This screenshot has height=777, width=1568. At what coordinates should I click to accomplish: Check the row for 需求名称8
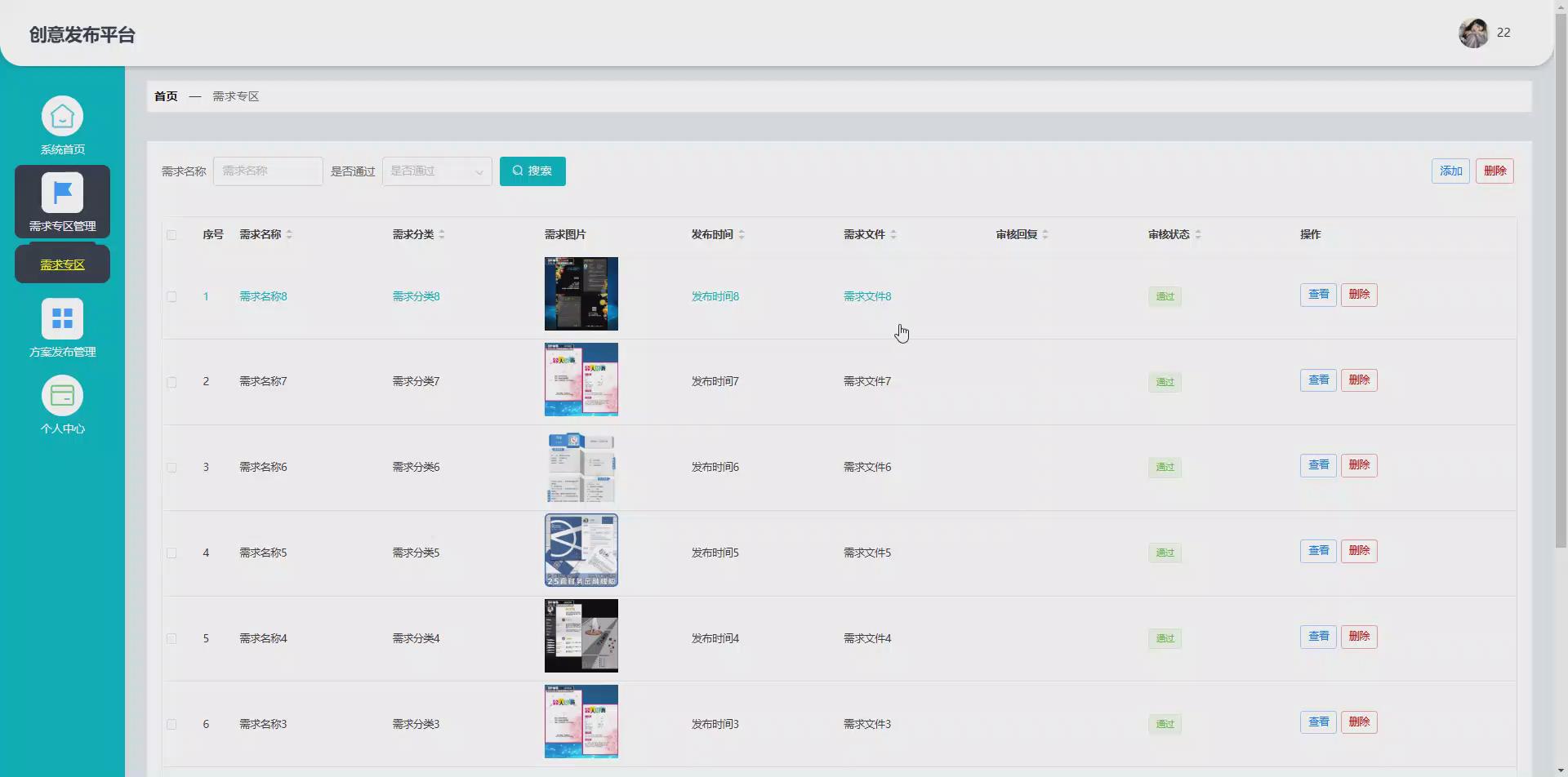click(x=171, y=296)
